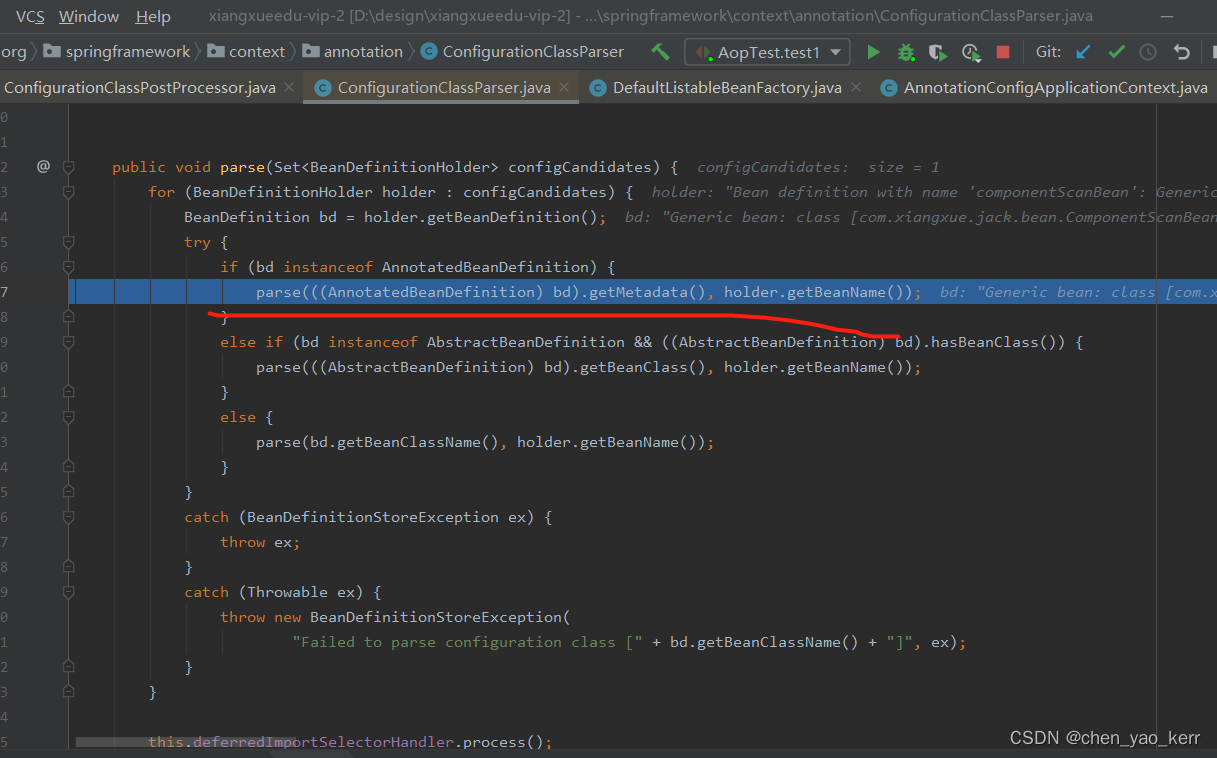Open Git Show History clock icon
The width and height of the screenshot is (1217, 758).
pos(1148,52)
